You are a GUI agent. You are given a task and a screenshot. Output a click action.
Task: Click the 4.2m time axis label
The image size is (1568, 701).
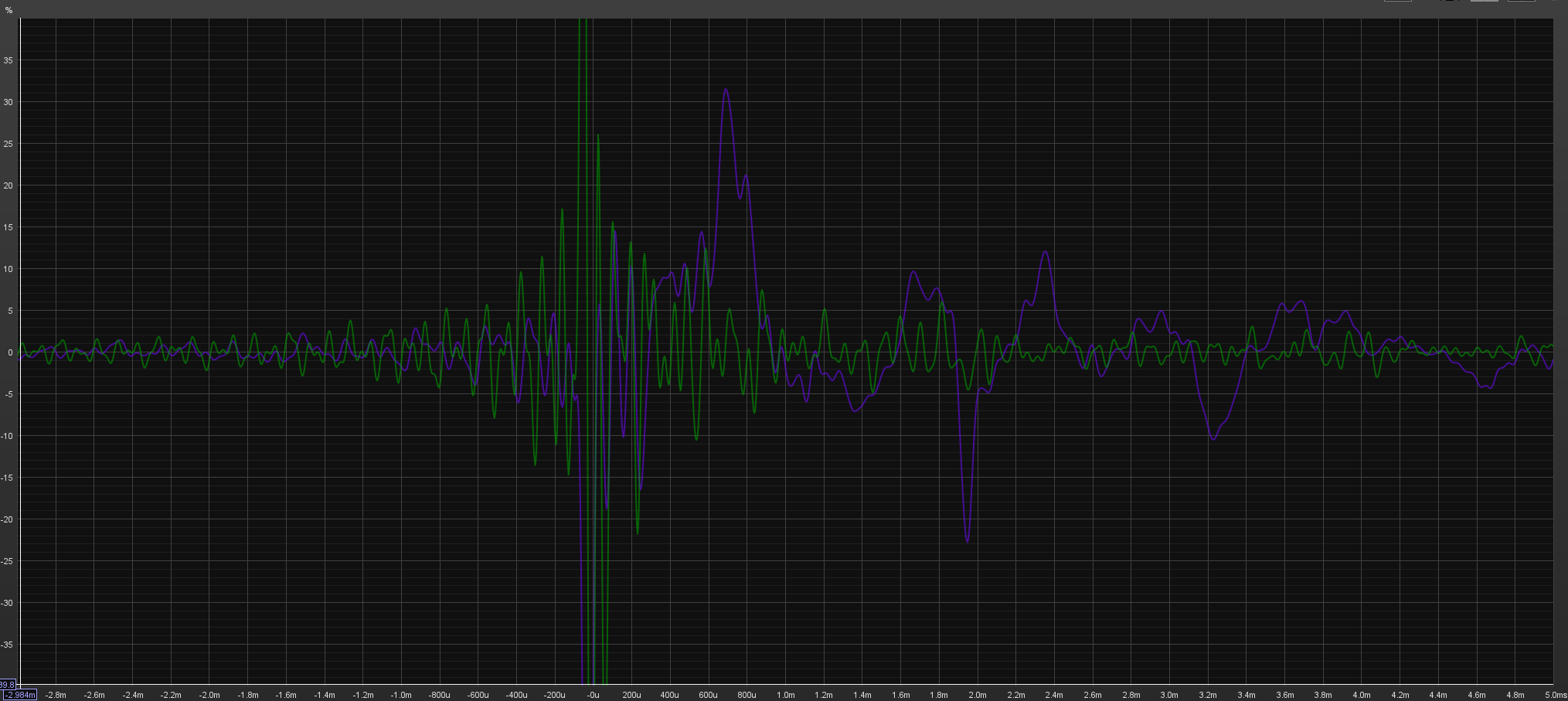1400,695
